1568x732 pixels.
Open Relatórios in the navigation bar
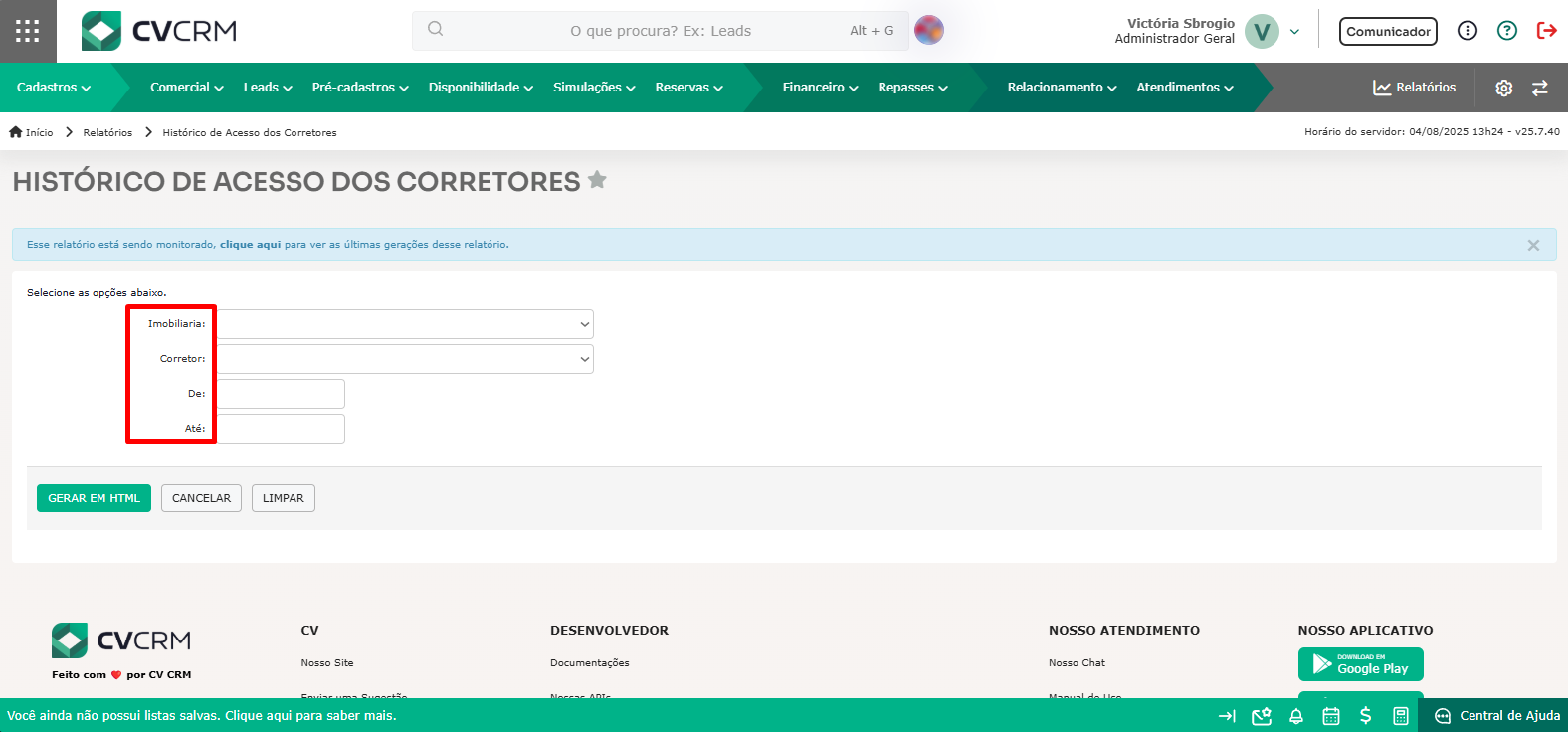(x=1414, y=88)
